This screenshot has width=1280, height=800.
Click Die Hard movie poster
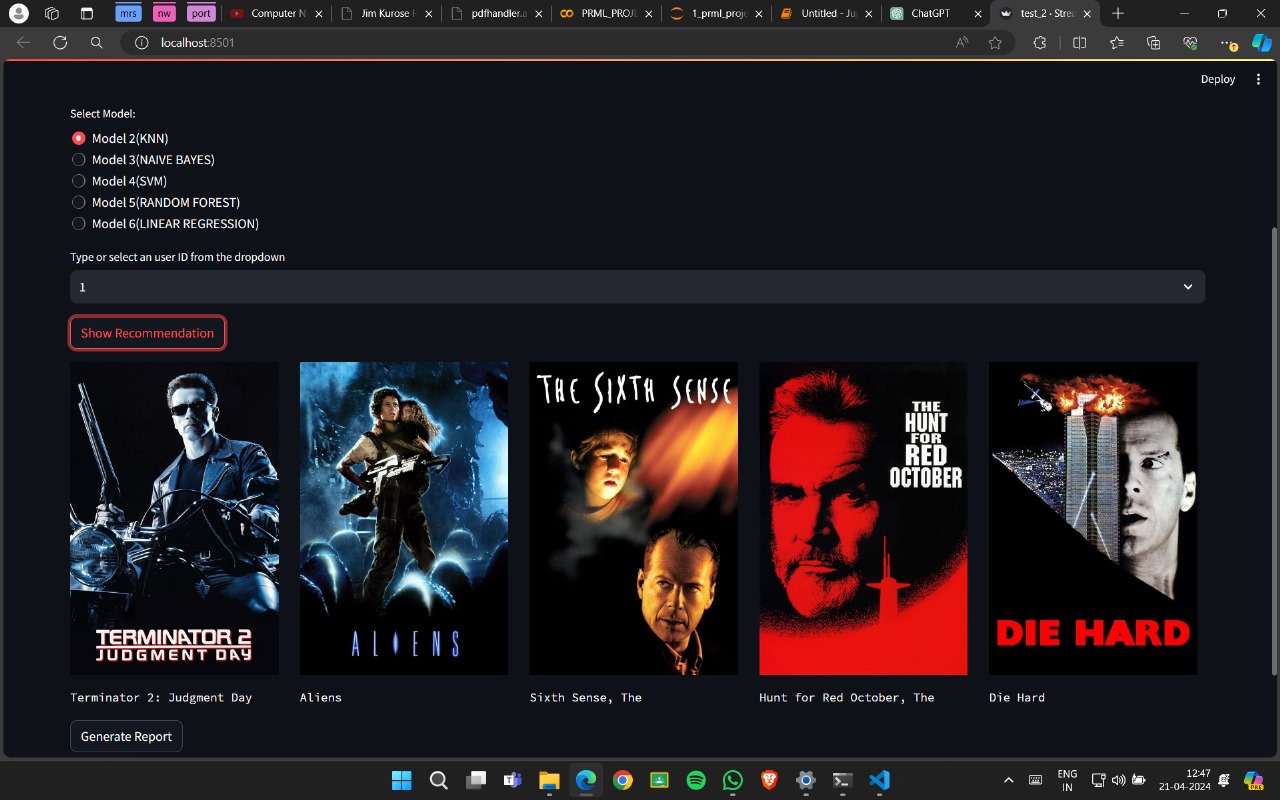click(x=1093, y=518)
